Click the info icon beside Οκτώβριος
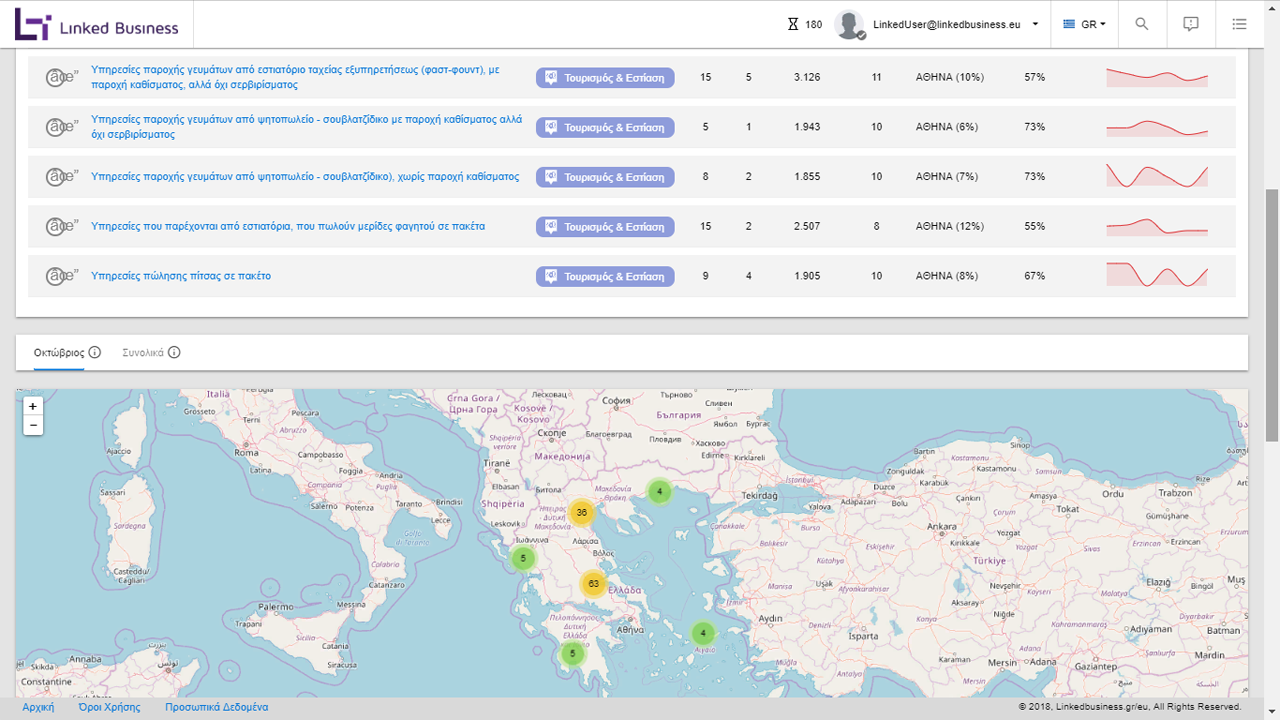1280x720 pixels. [95, 353]
